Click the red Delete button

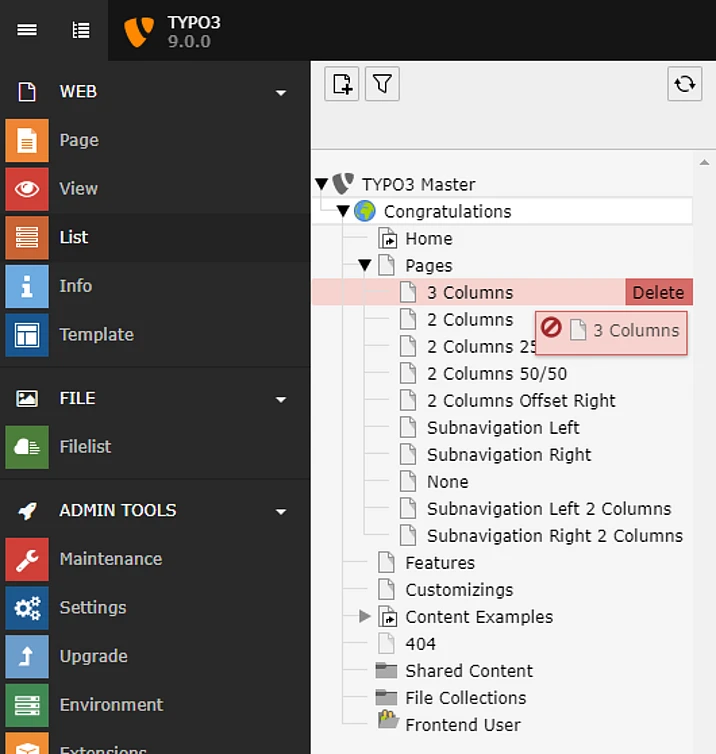point(659,292)
